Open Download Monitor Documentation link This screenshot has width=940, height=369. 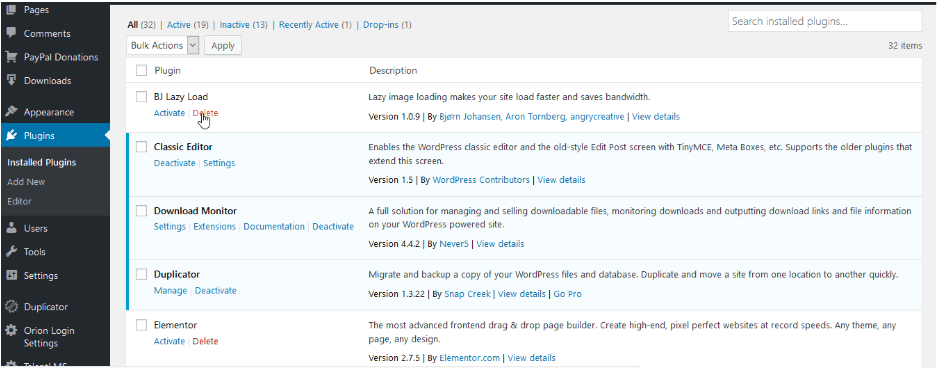tap(274, 226)
